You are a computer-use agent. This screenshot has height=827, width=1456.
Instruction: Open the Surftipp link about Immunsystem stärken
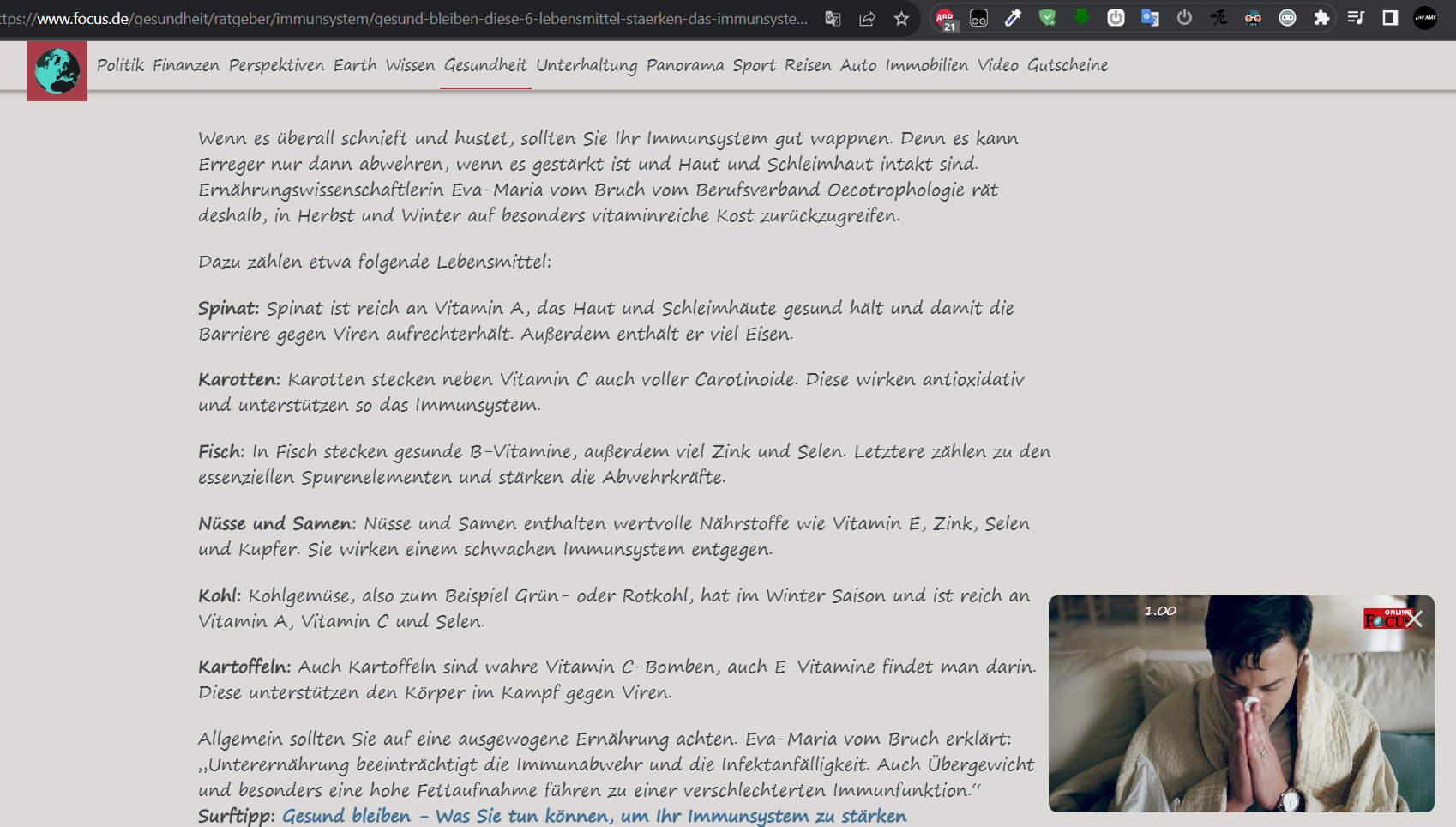click(x=594, y=816)
